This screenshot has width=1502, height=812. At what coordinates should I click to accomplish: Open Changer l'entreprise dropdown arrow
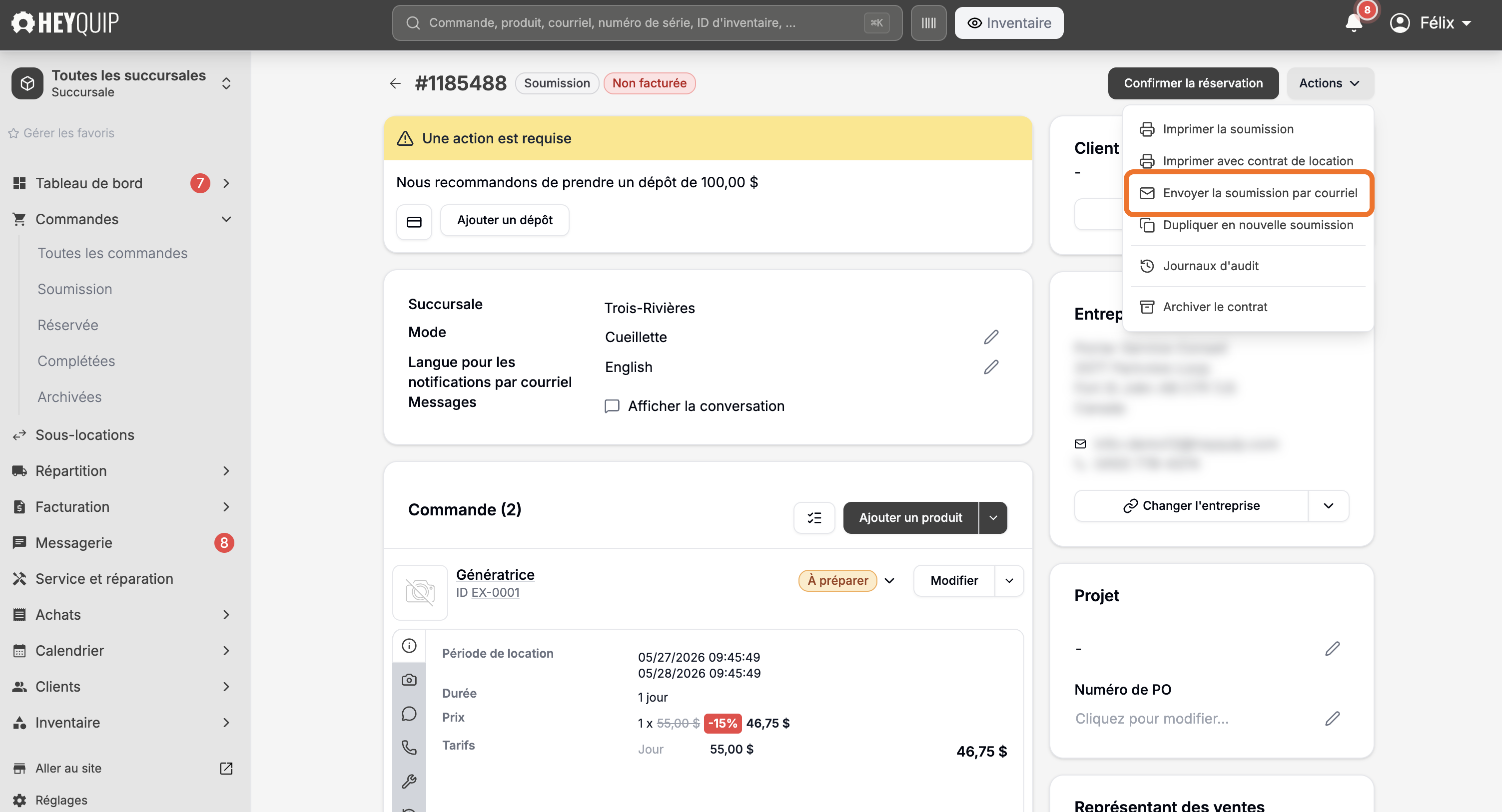point(1328,505)
